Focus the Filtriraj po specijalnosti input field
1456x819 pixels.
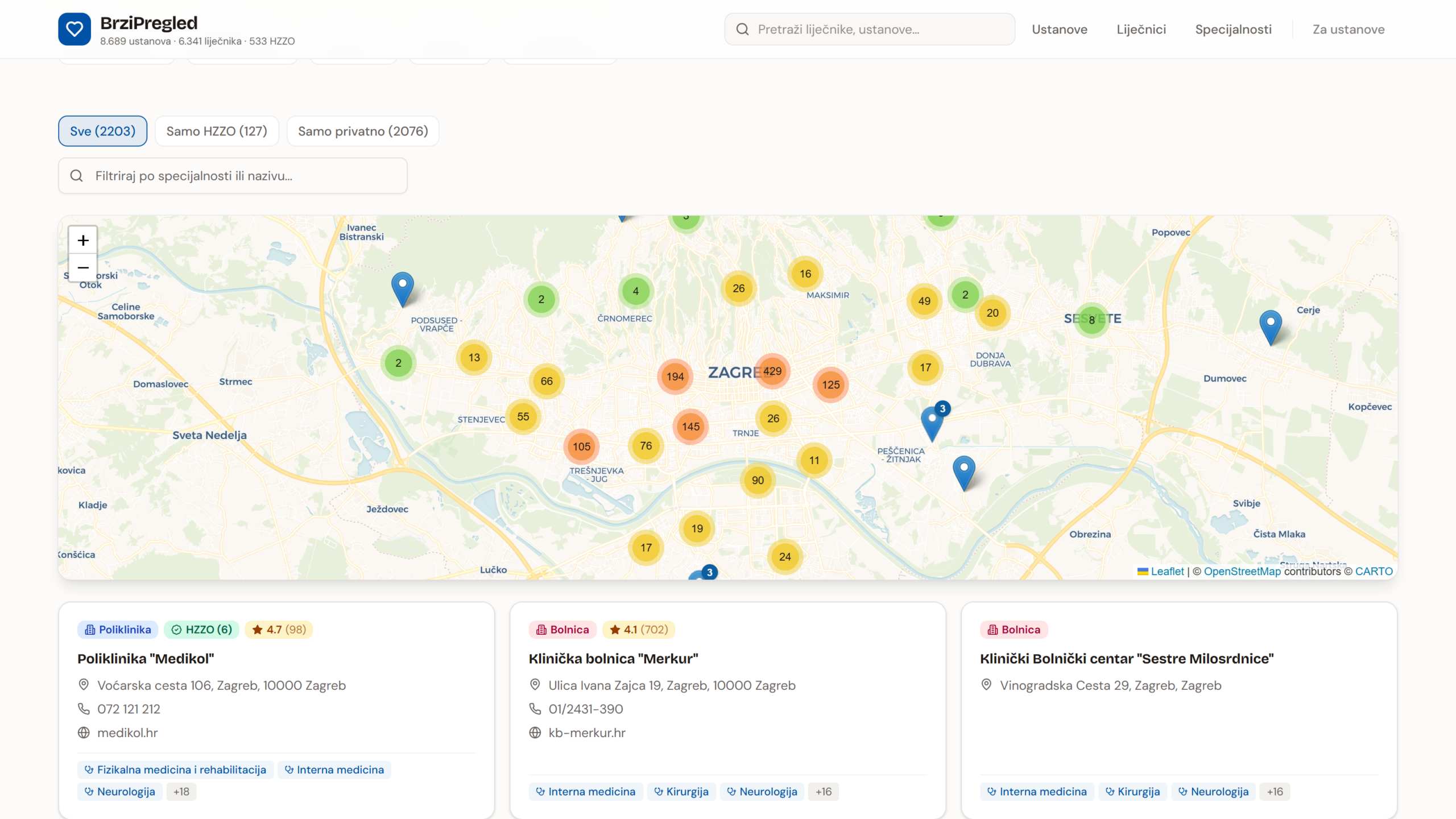[x=233, y=176]
